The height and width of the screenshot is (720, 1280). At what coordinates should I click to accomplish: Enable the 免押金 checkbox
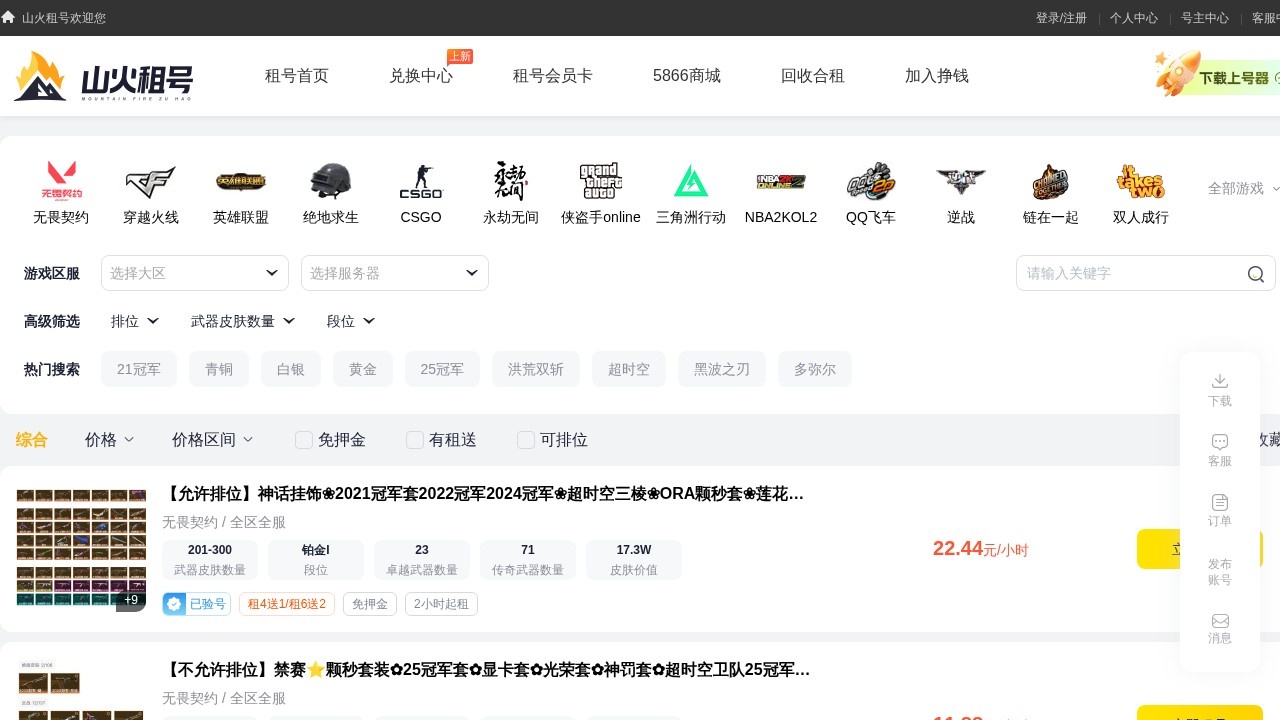(304, 440)
